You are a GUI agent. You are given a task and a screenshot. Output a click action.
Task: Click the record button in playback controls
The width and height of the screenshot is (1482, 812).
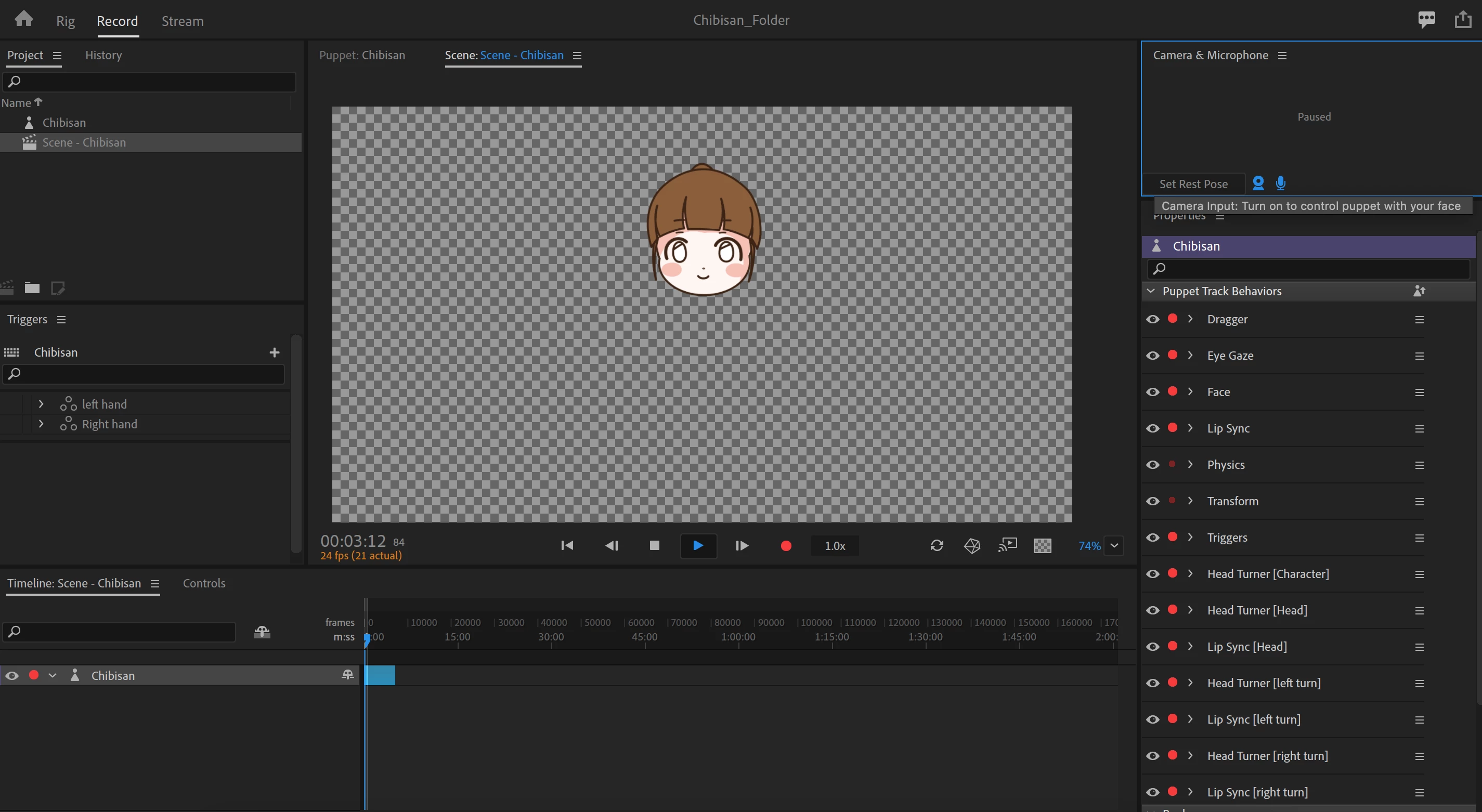click(786, 546)
